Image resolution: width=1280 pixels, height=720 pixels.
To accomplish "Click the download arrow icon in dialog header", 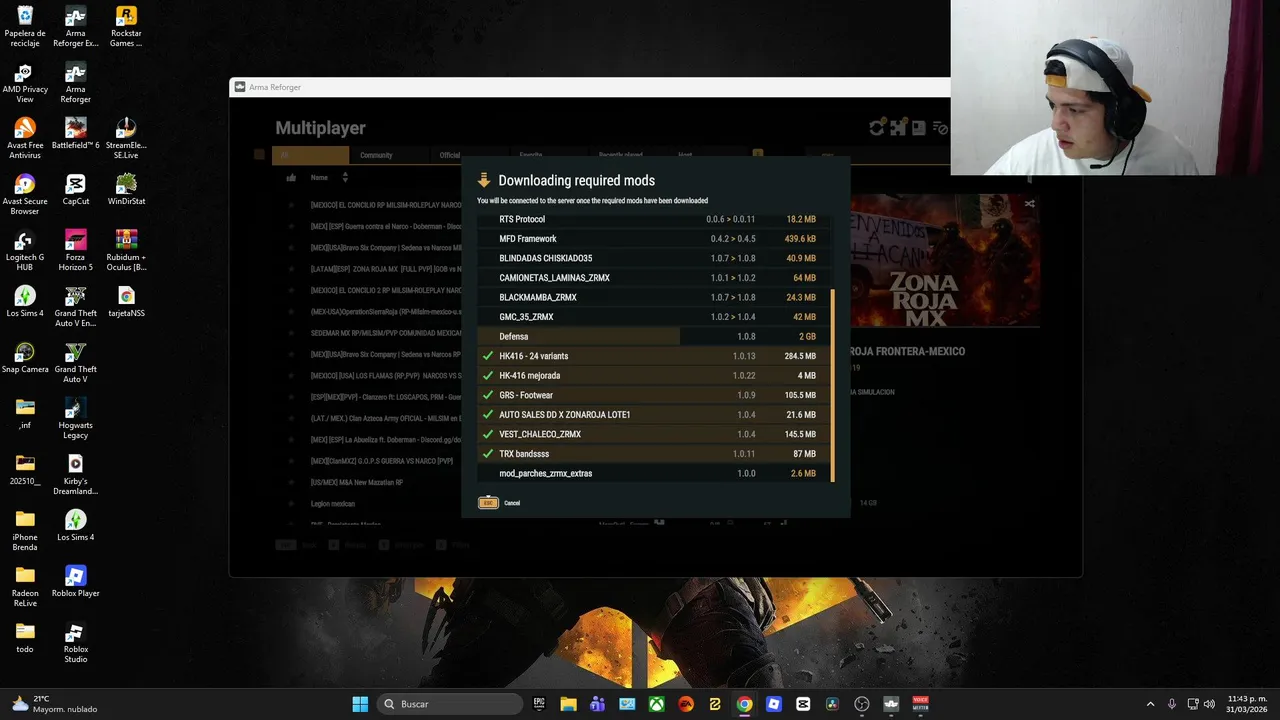I will point(484,180).
